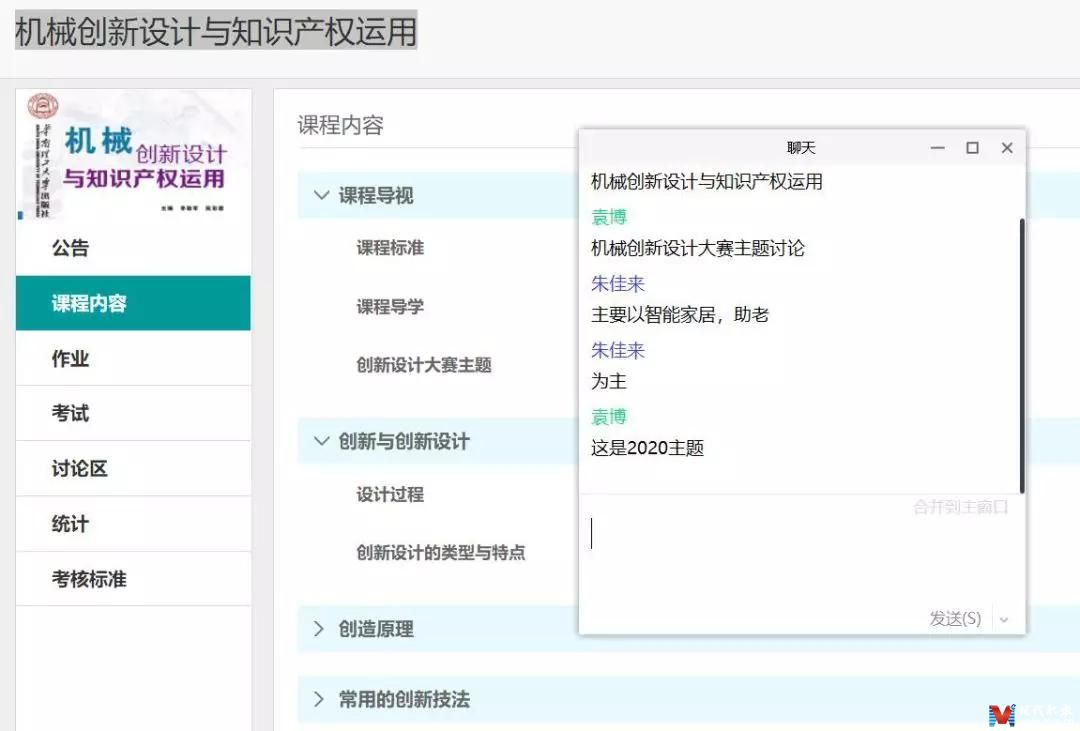
Task: Collapse the 课程导视 section
Action: click(321, 195)
